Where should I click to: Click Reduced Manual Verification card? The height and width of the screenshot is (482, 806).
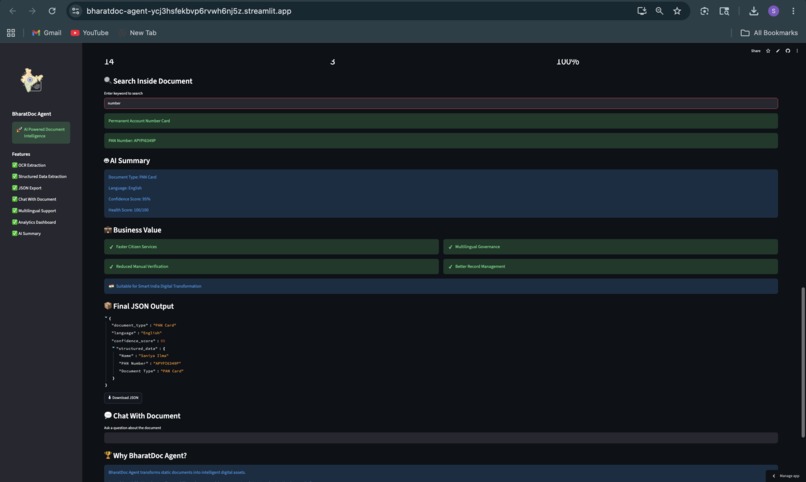pyautogui.click(x=271, y=266)
